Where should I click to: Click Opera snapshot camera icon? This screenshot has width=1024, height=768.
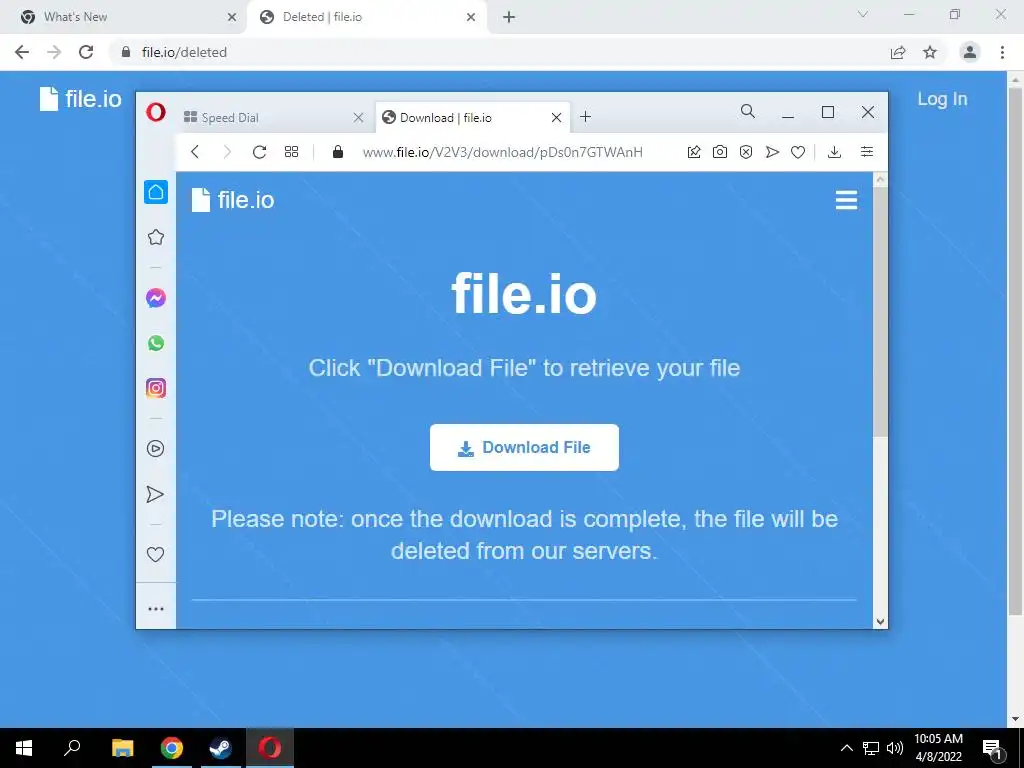pyautogui.click(x=720, y=152)
